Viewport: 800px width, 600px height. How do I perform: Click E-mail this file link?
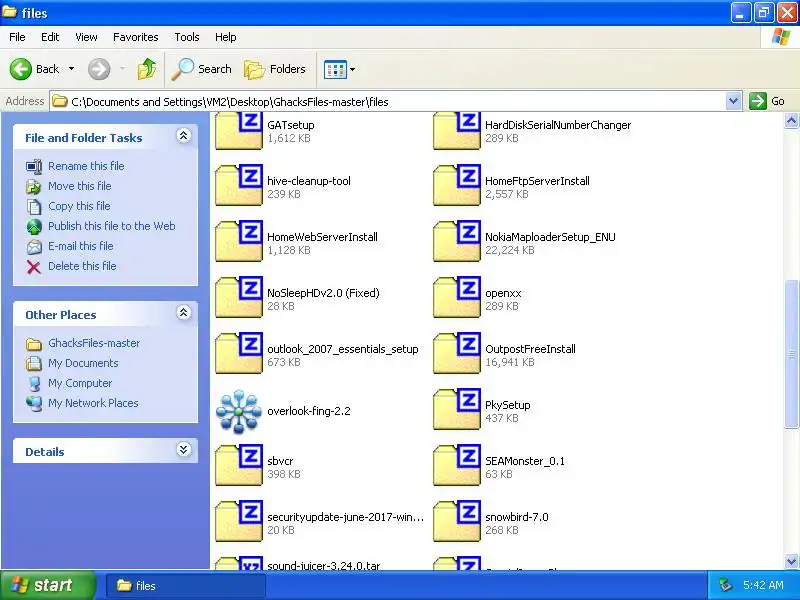[81, 246]
